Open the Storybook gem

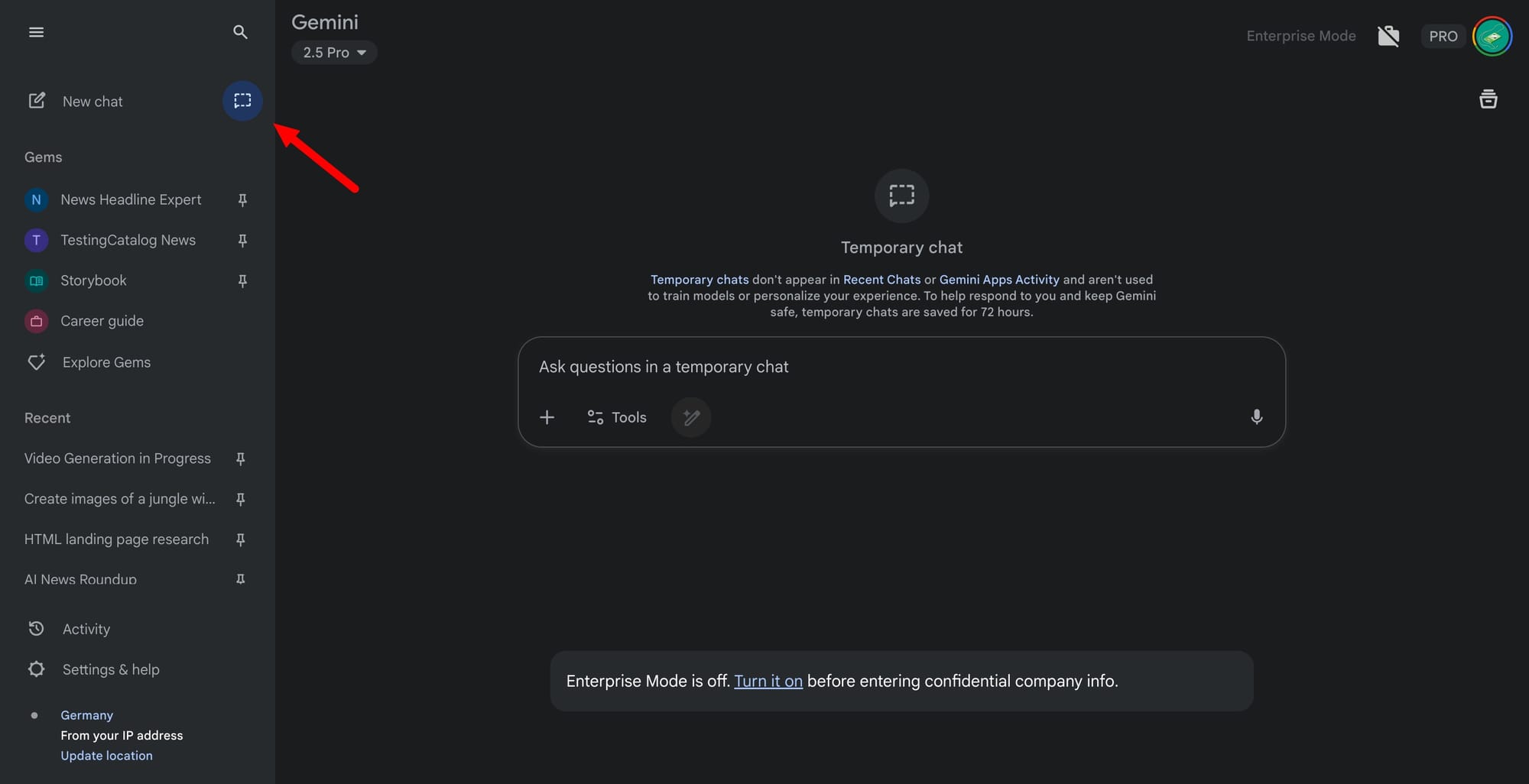(x=93, y=280)
